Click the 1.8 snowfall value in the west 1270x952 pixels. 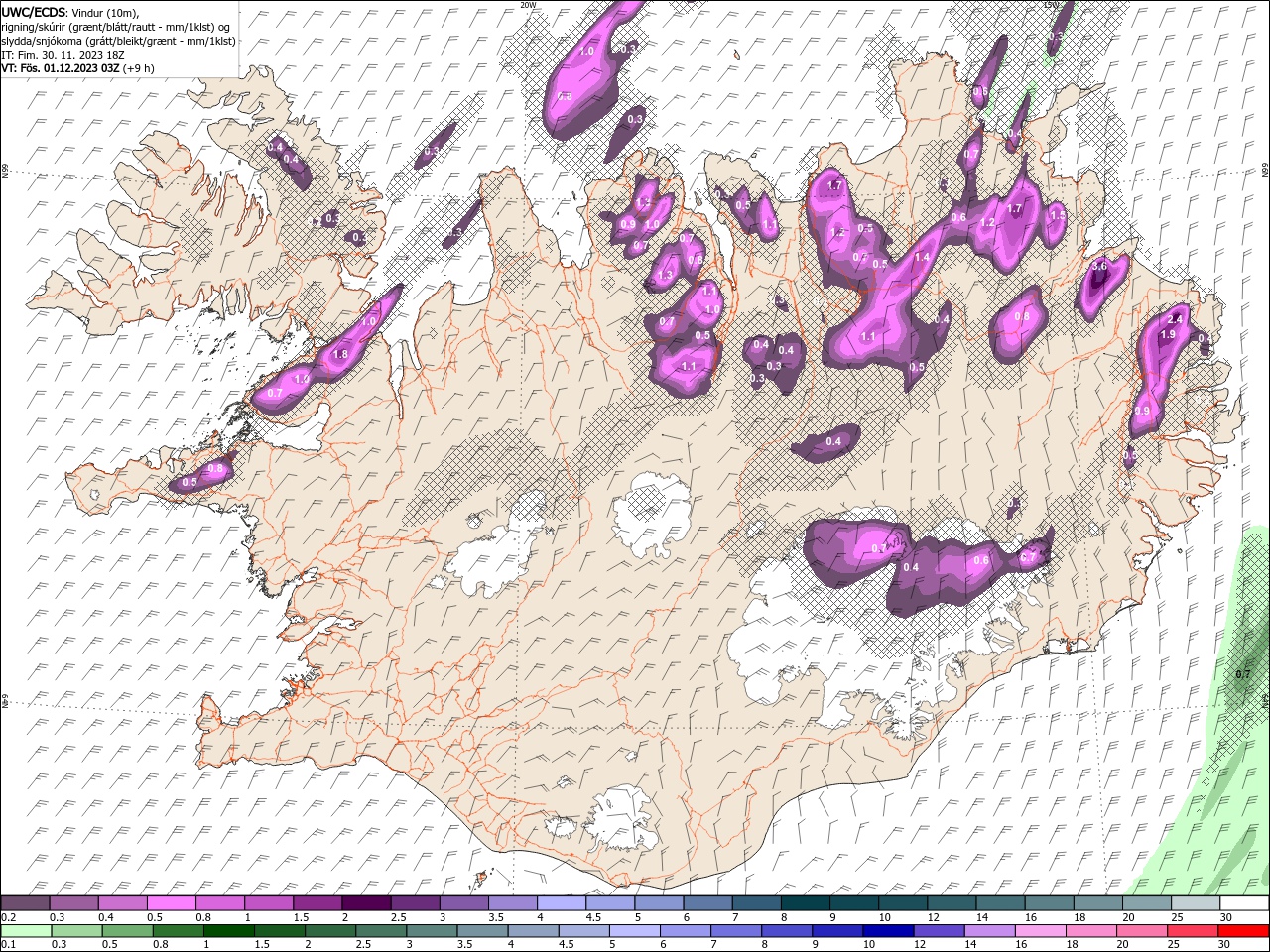340,355
